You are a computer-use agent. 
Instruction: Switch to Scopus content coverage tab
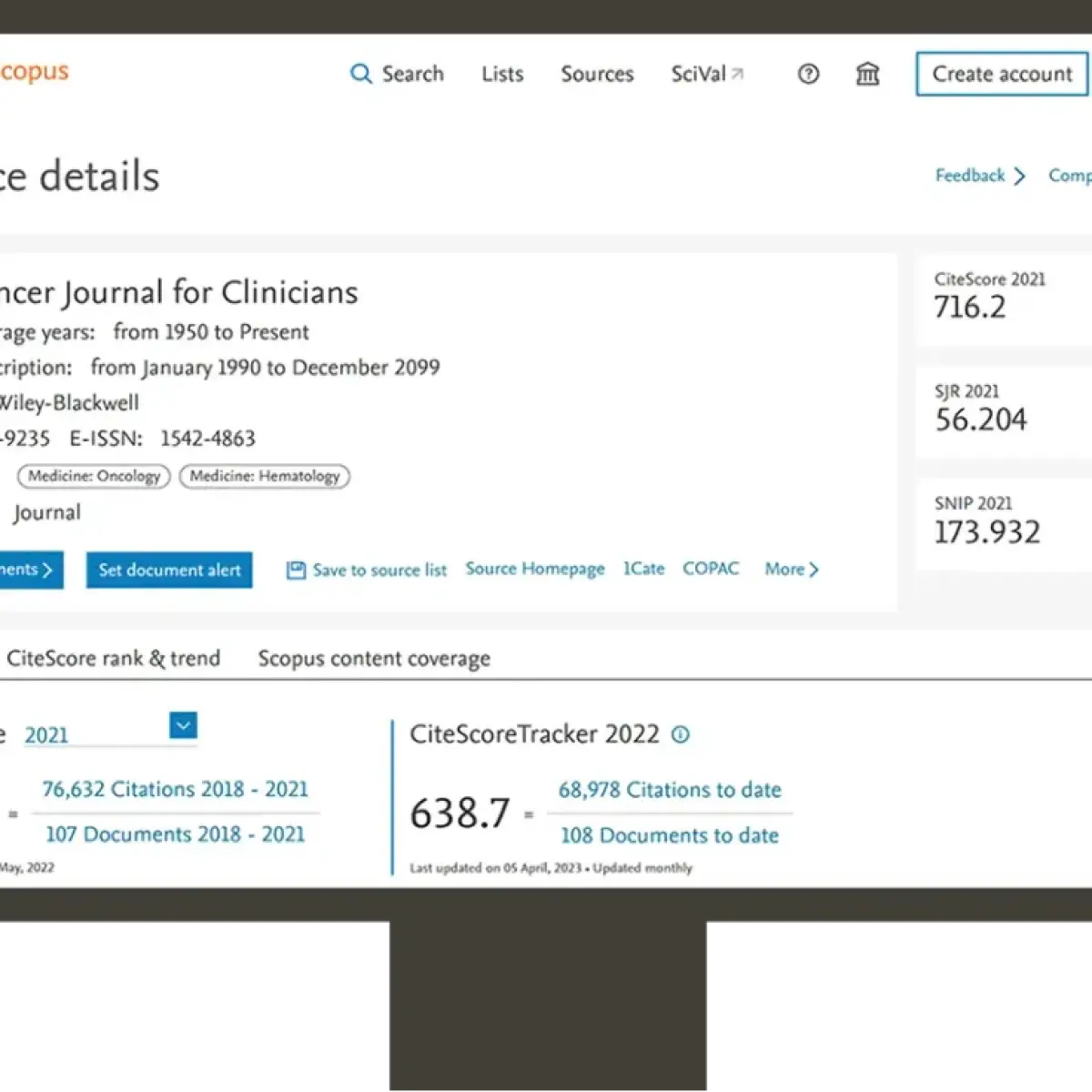[x=374, y=658]
